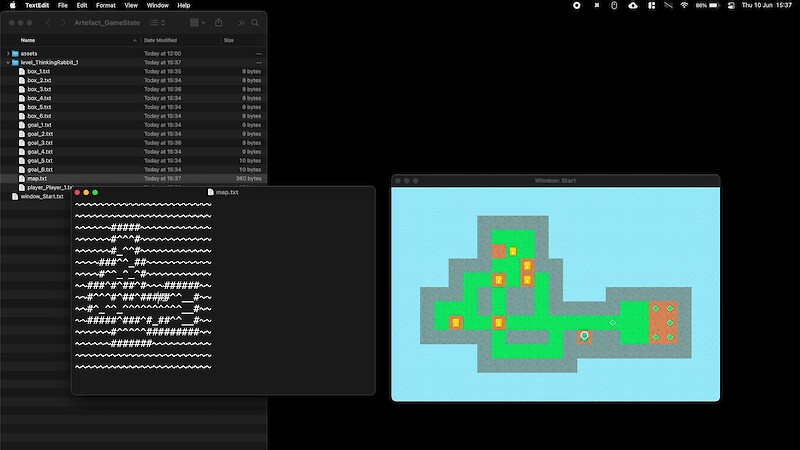The width and height of the screenshot is (800, 450).
Task: Expand the assets folder disclosure triangle
Action: [x=8, y=54]
